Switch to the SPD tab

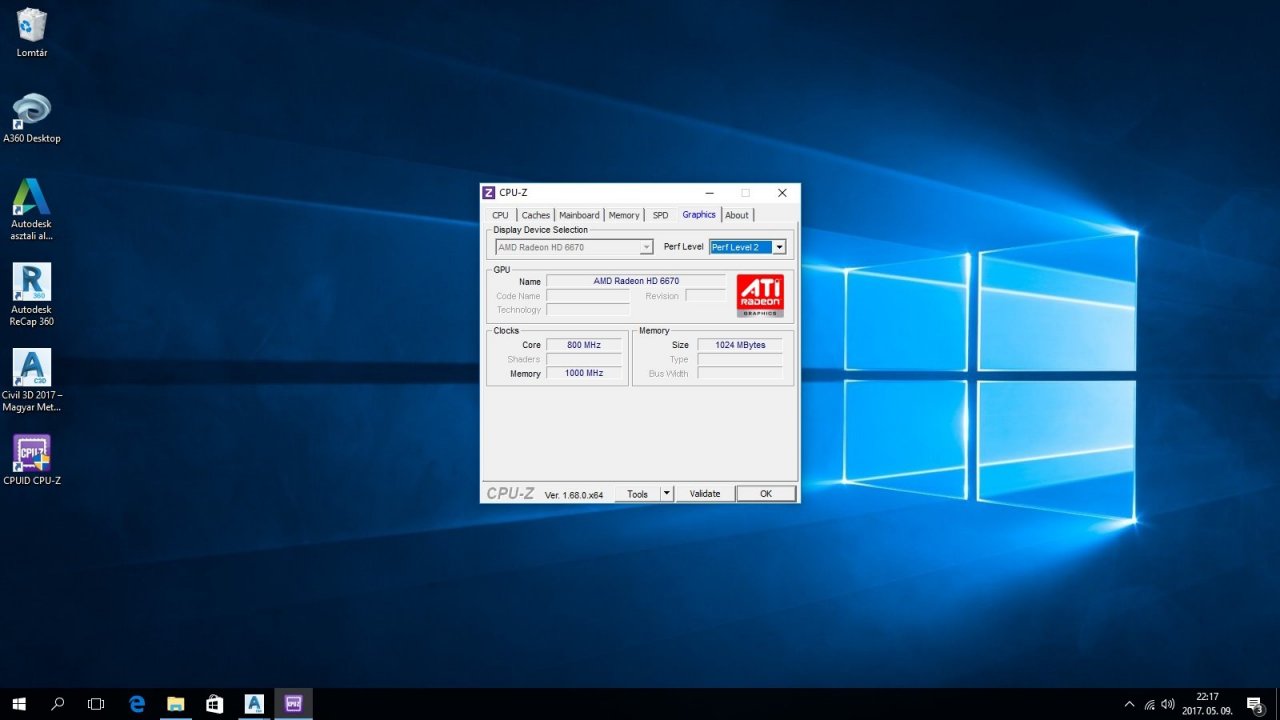click(x=660, y=215)
